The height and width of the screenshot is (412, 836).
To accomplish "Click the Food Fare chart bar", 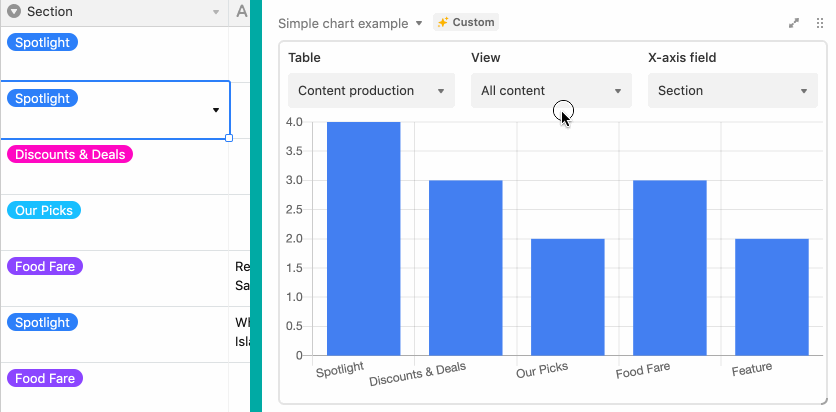I will click(x=670, y=268).
